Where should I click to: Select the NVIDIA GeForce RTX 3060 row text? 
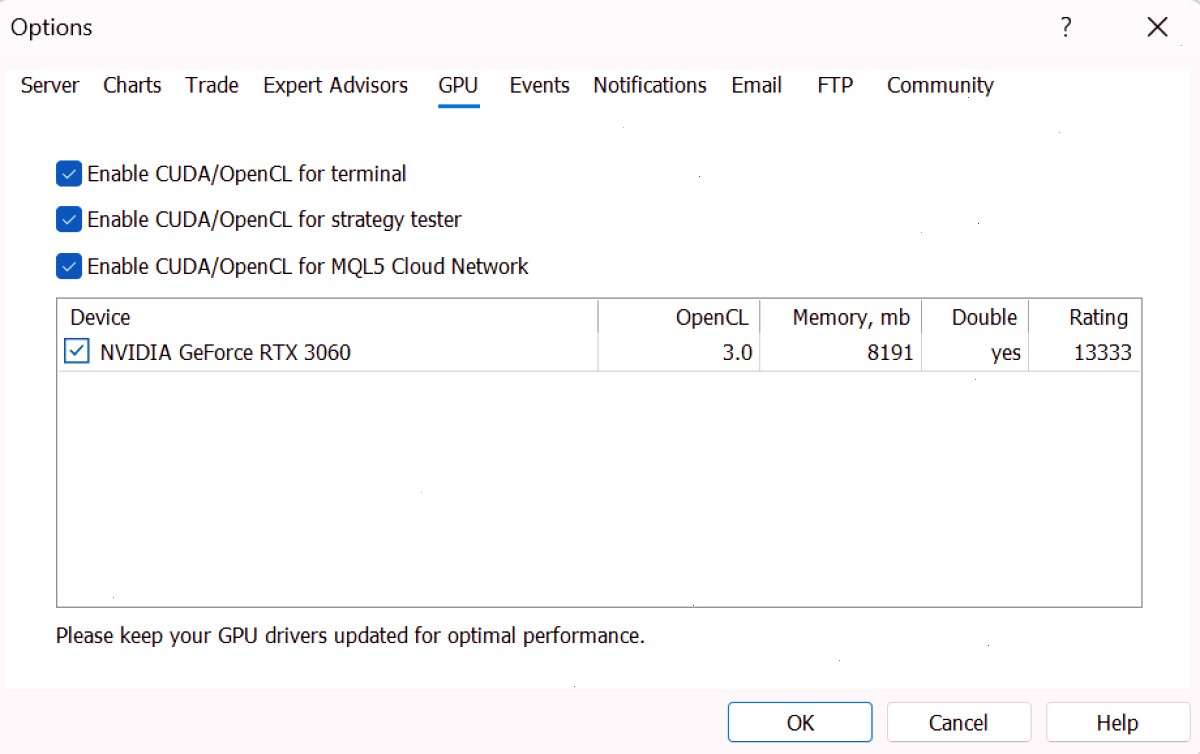click(226, 353)
